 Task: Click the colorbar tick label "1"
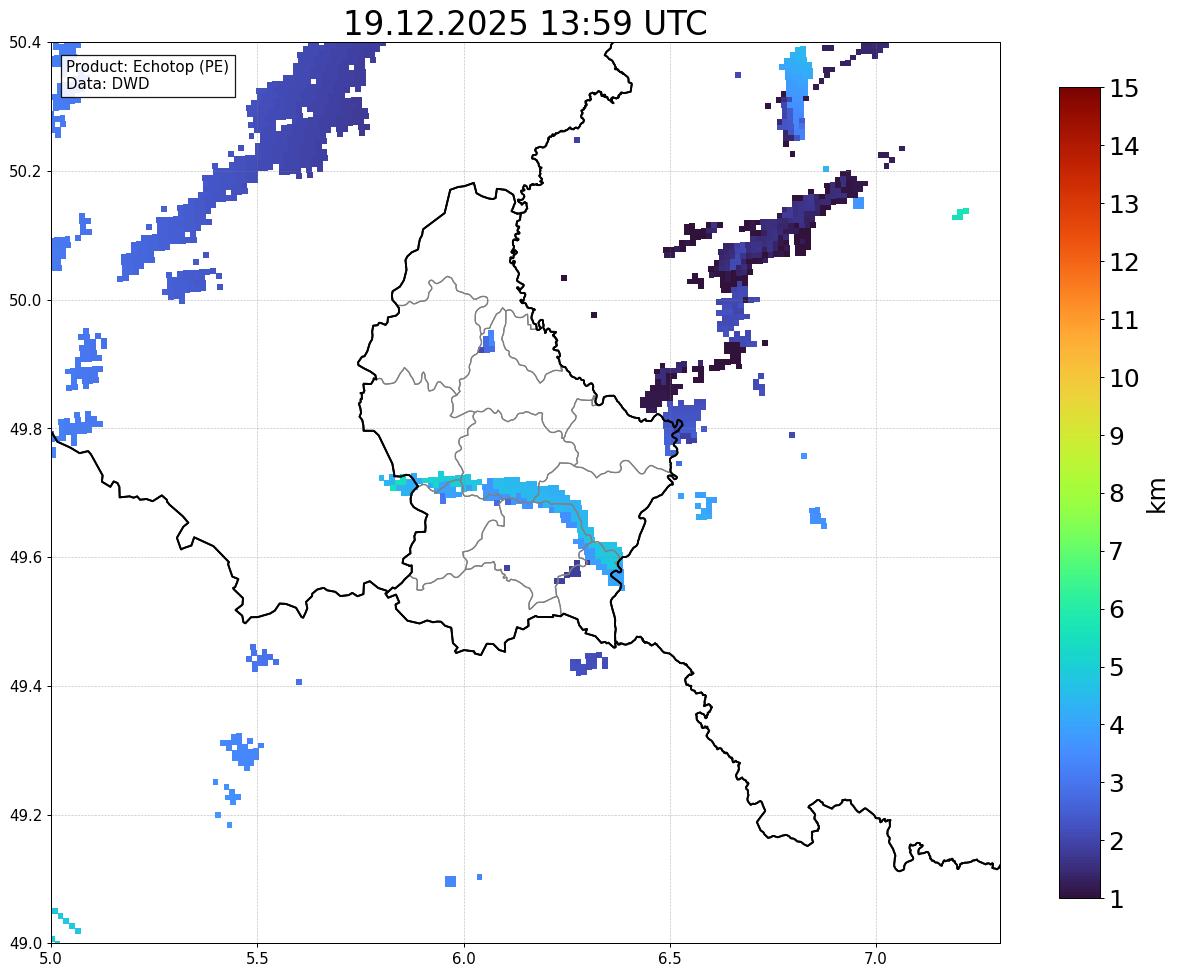[1117, 899]
